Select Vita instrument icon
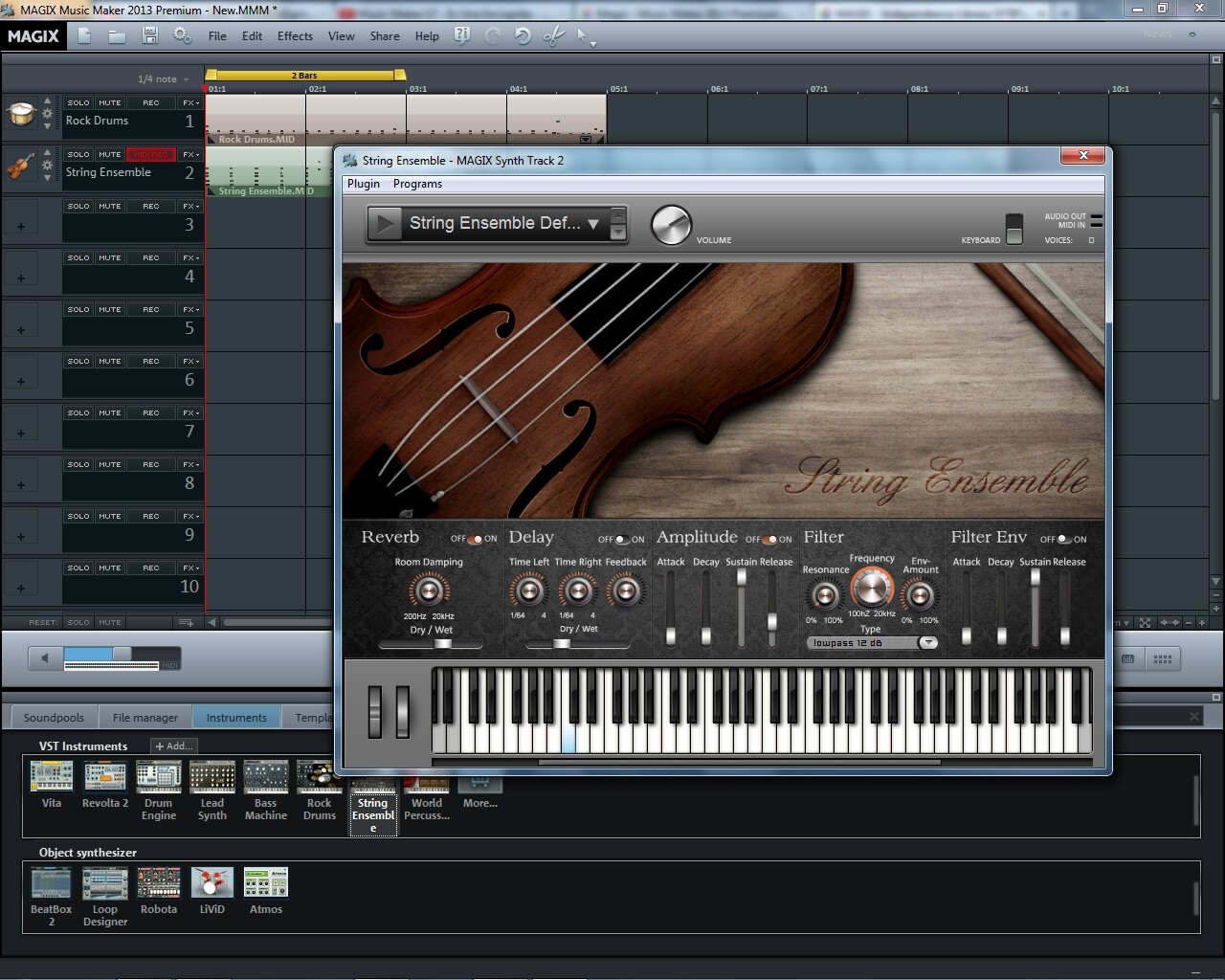This screenshot has width=1225, height=980. point(52,775)
